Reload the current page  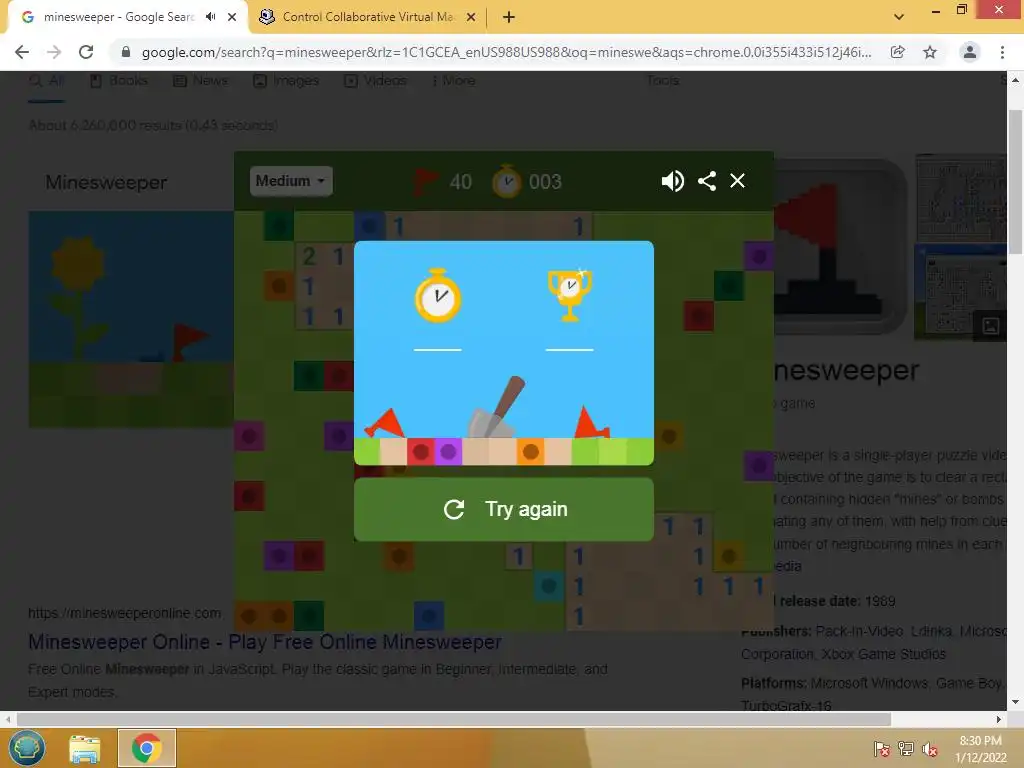click(x=86, y=52)
